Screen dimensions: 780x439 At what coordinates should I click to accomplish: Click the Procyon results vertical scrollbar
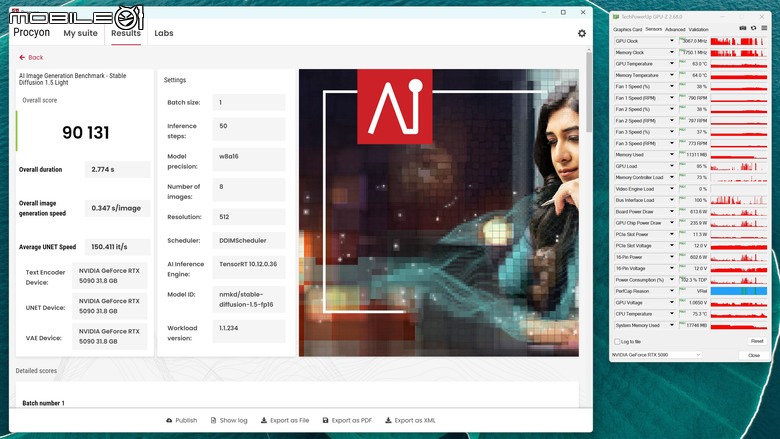(x=589, y=92)
